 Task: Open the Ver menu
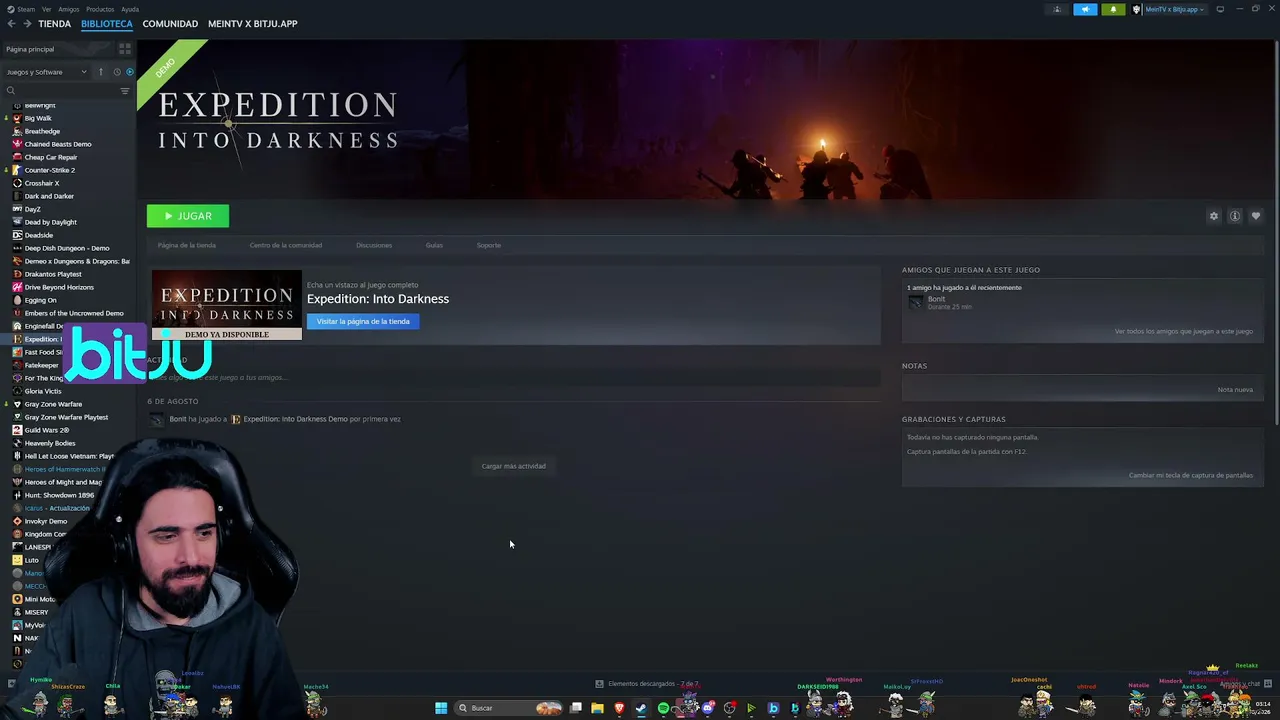[47, 9]
